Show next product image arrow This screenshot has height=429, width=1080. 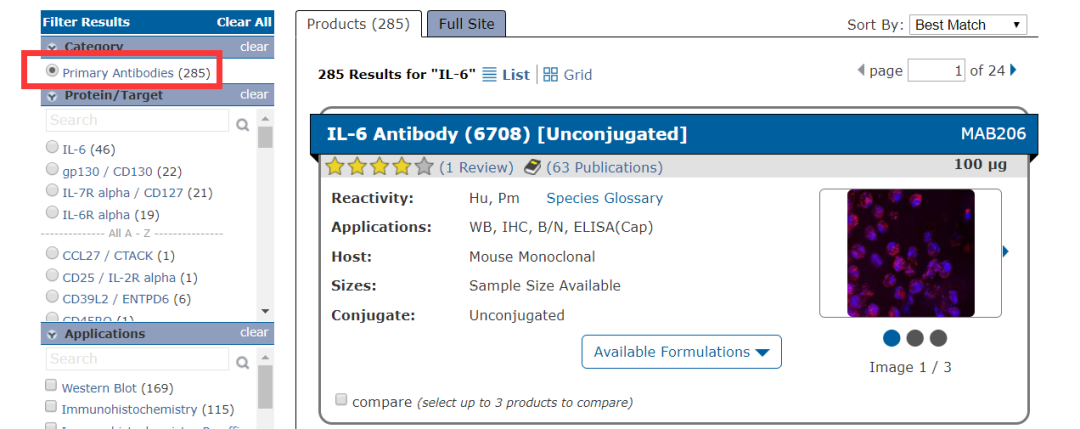(1005, 252)
